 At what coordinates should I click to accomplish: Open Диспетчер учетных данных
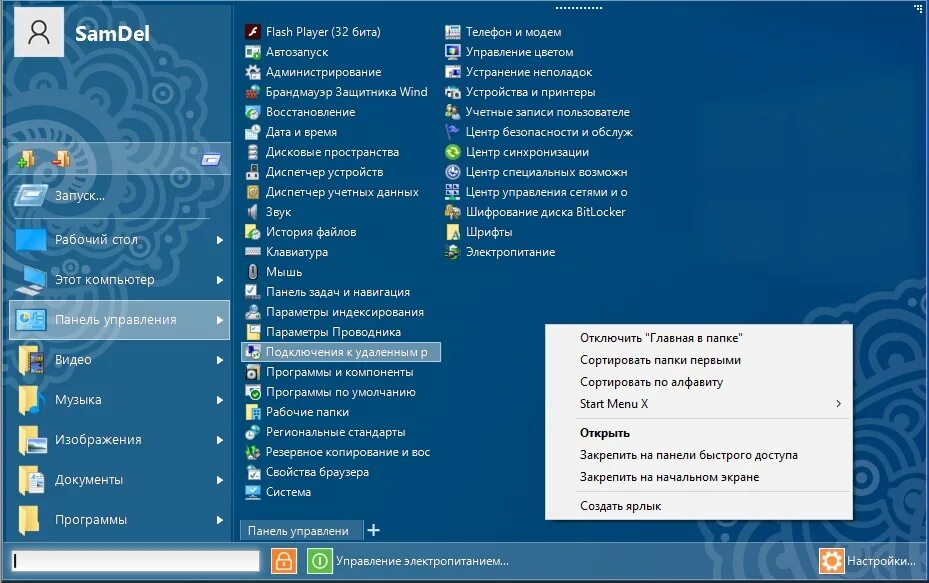pos(332,192)
